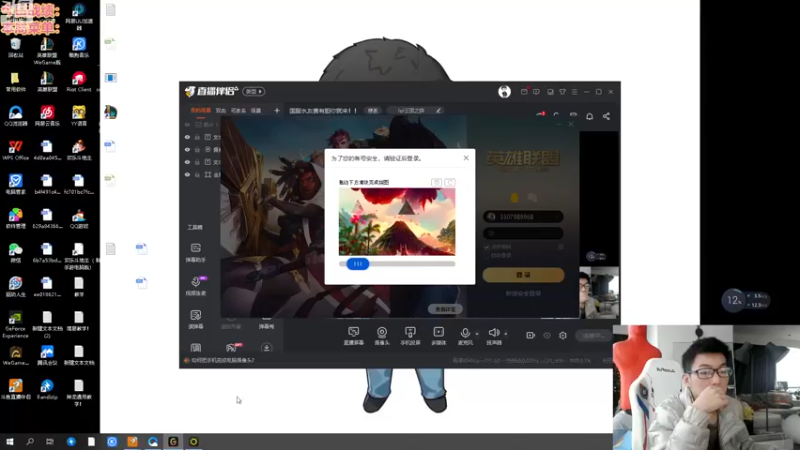Screen dimensions: 800x450
Task: Check the remember password checkbox in login panel
Action: (487, 247)
